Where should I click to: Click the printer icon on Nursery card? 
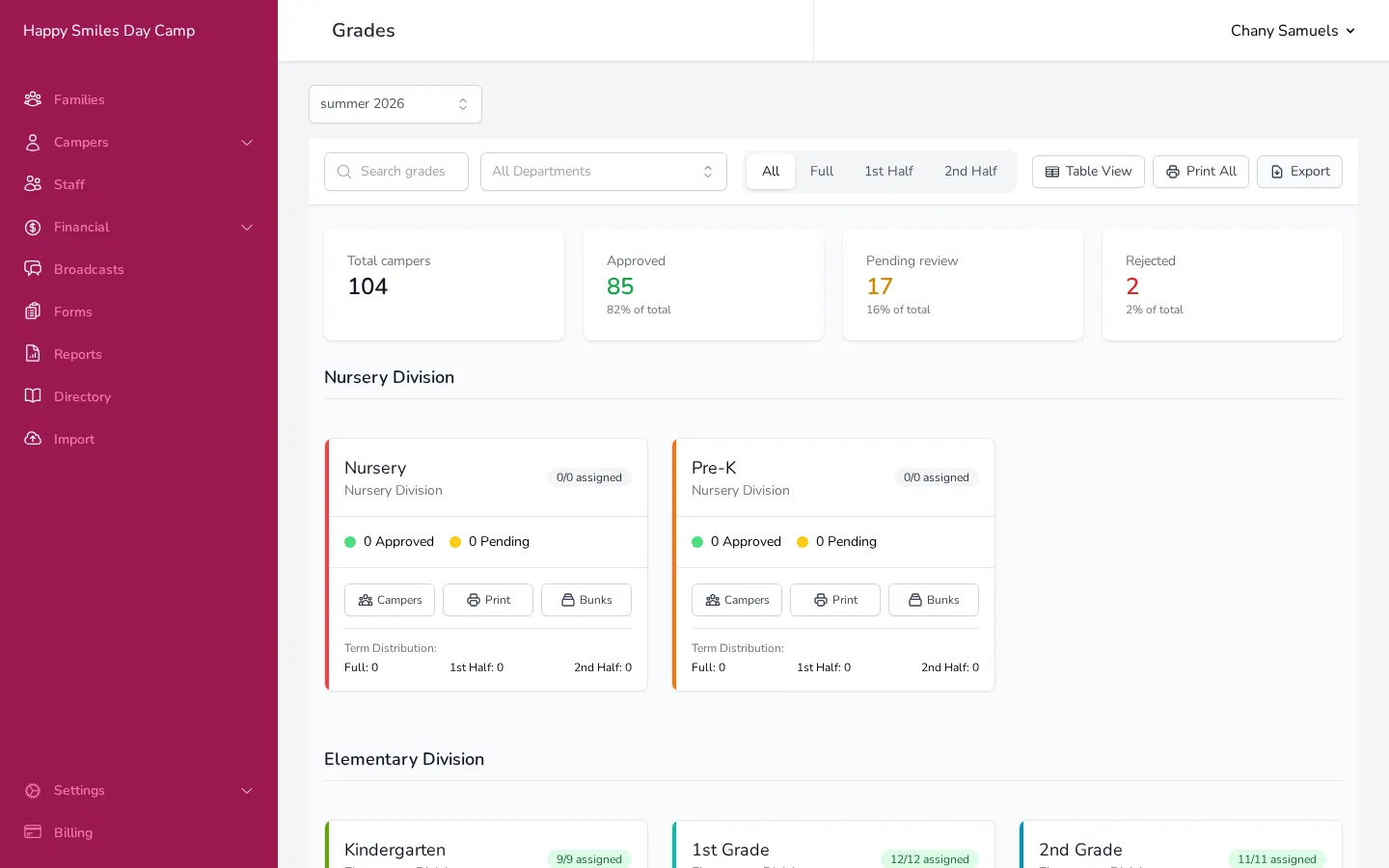[x=474, y=600]
